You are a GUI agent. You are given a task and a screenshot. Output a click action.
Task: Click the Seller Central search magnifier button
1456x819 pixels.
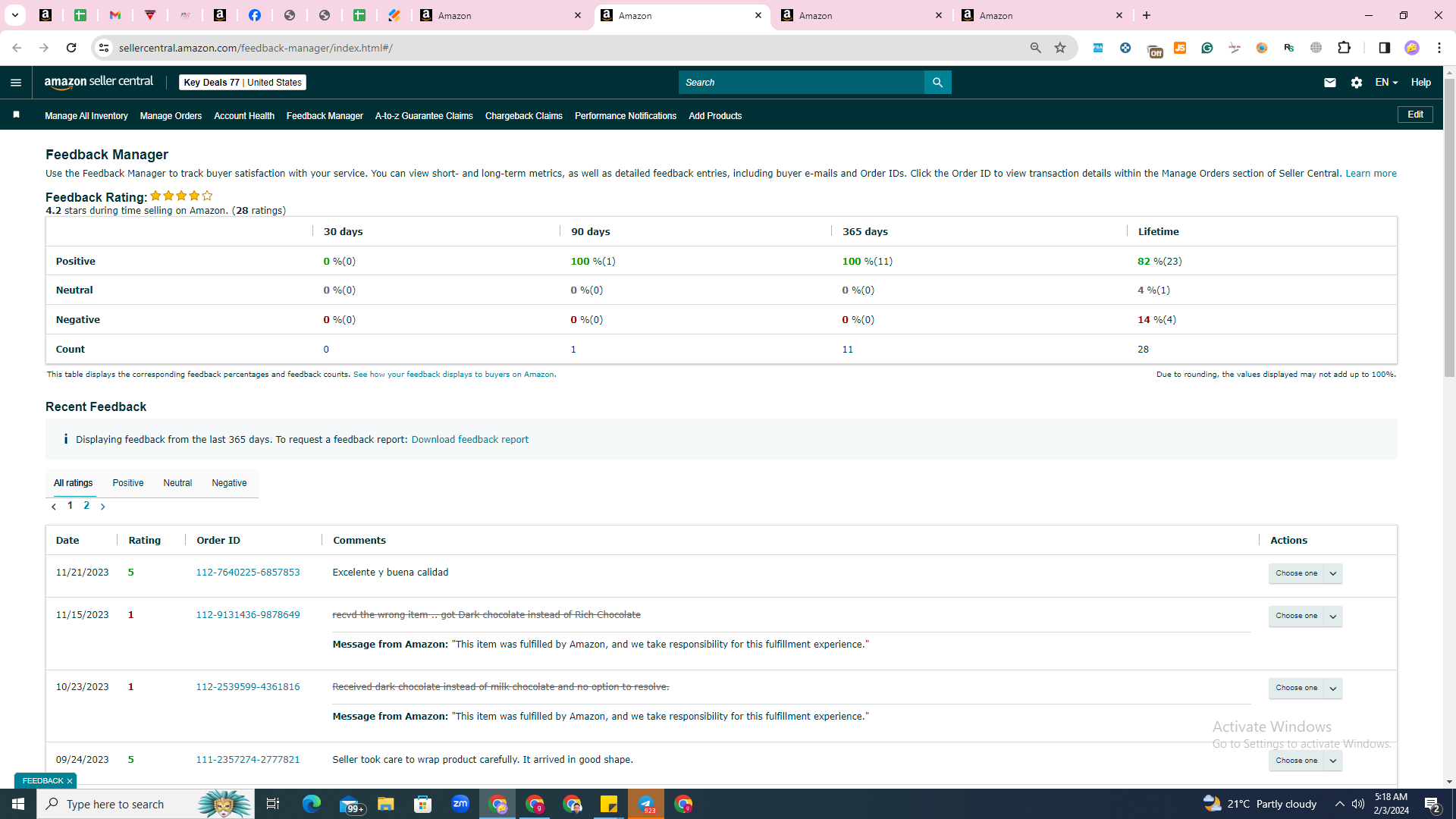937,83
